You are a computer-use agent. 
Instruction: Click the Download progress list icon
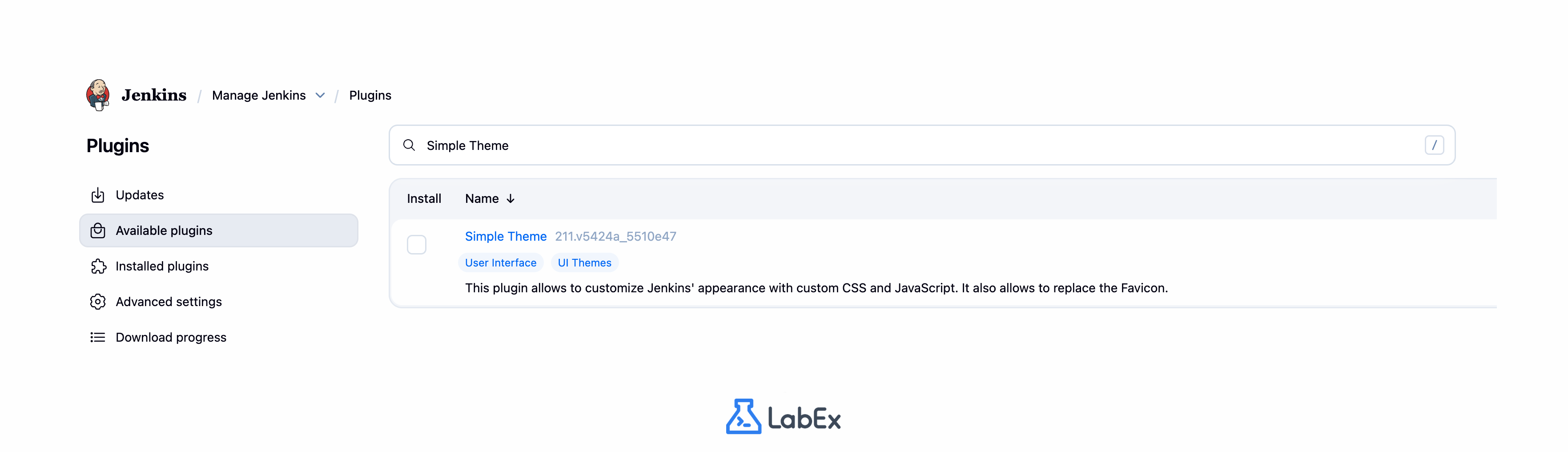[98, 337]
